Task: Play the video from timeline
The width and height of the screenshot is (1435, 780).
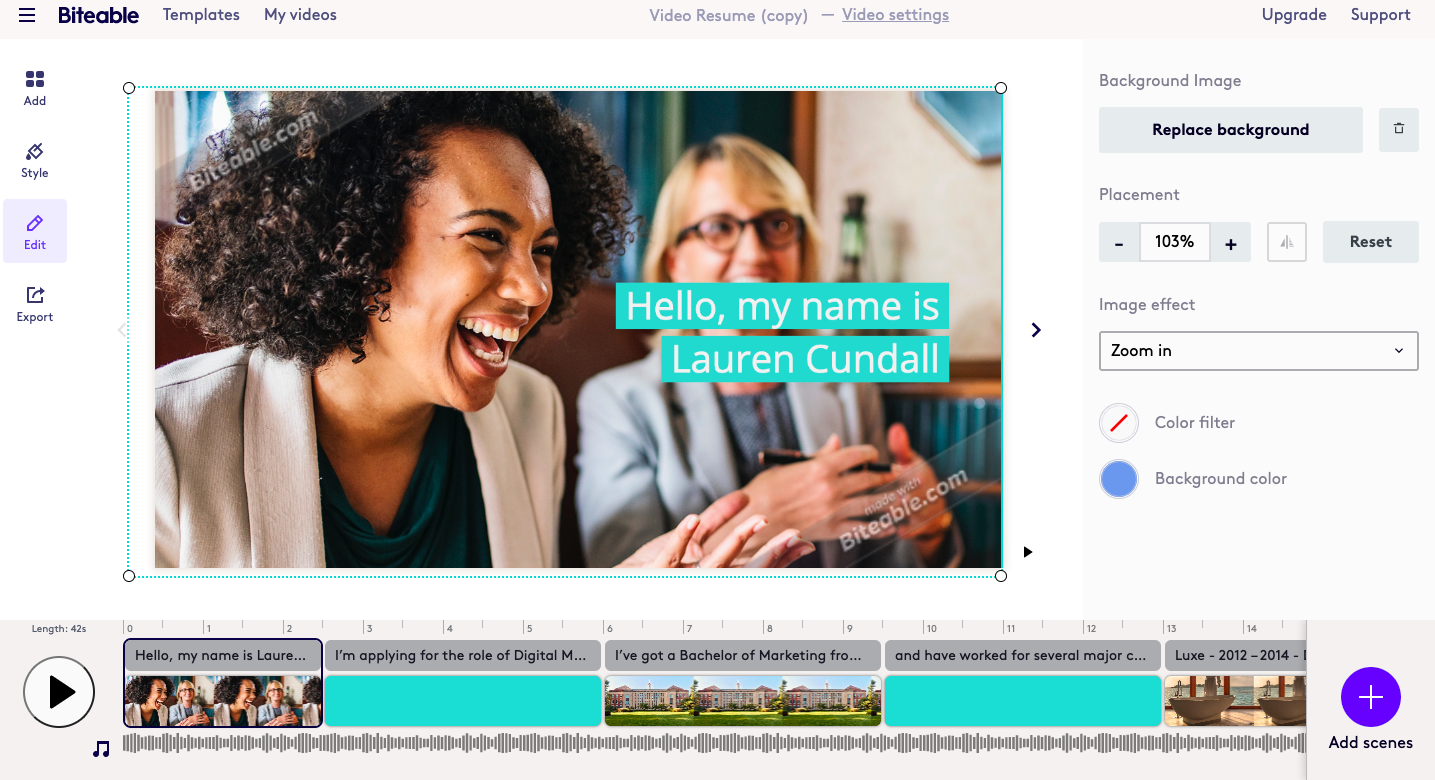Action: (x=59, y=692)
